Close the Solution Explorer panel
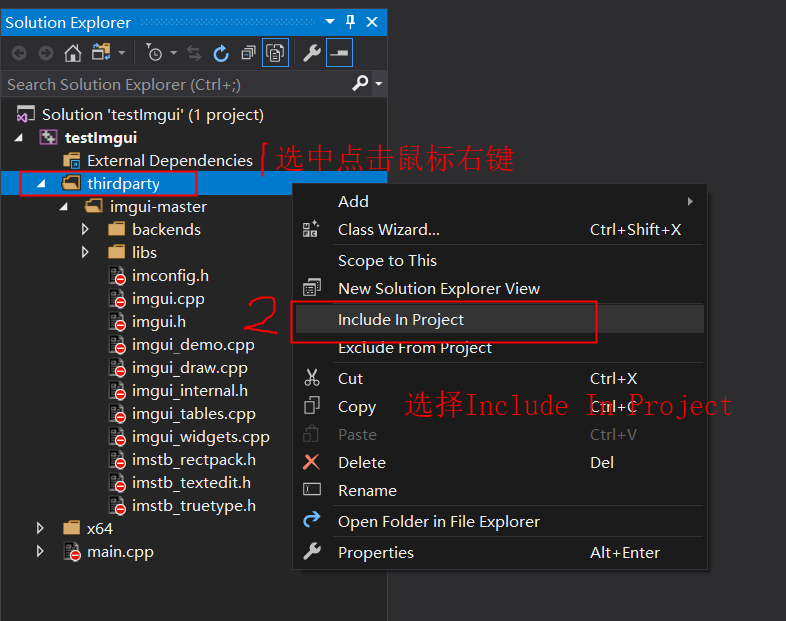The height and width of the screenshot is (621, 786). [372, 22]
